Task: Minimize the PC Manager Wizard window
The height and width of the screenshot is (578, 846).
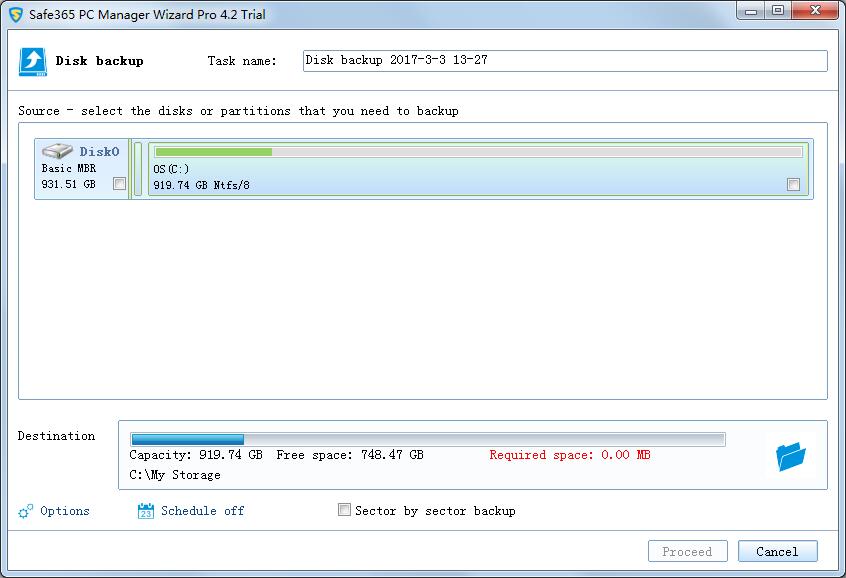Action: 752,10
